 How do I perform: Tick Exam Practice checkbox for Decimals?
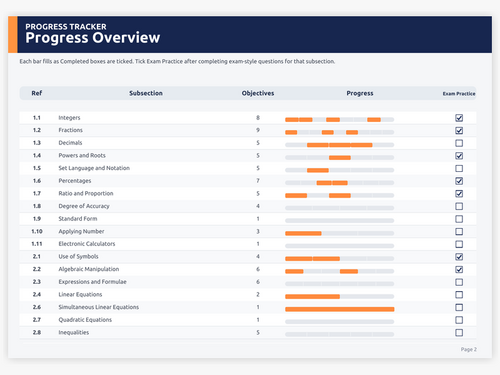click(x=459, y=143)
